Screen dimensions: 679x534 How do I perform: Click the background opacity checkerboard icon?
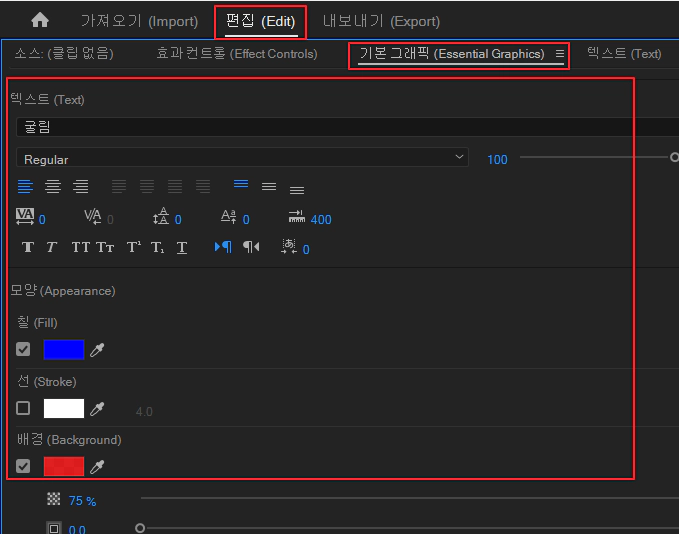coord(54,499)
